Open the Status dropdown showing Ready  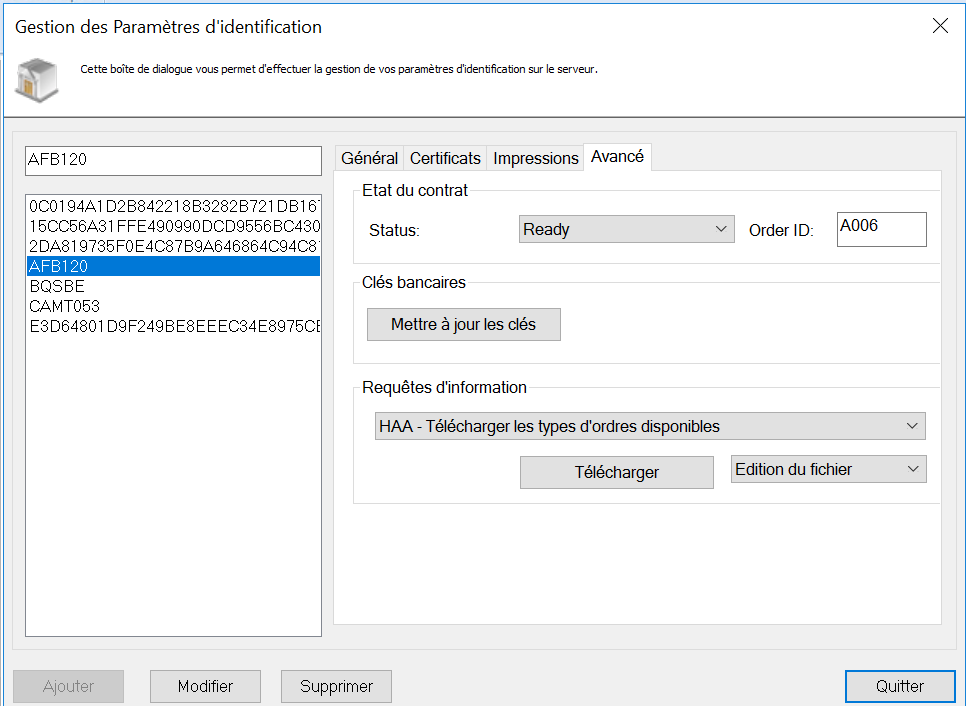pyautogui.click(x=627, y=229)
